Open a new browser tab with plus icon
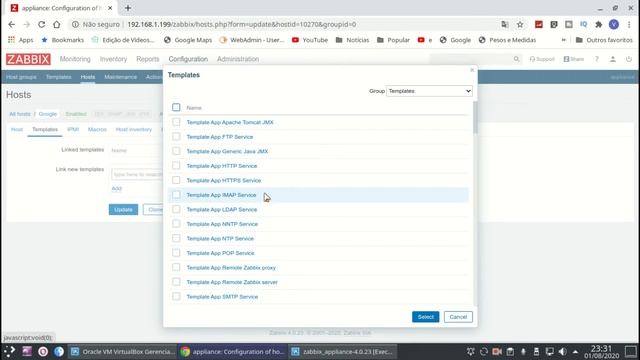Image resolution: width=640 pixels, height=360 pixels. click(128, 8)
